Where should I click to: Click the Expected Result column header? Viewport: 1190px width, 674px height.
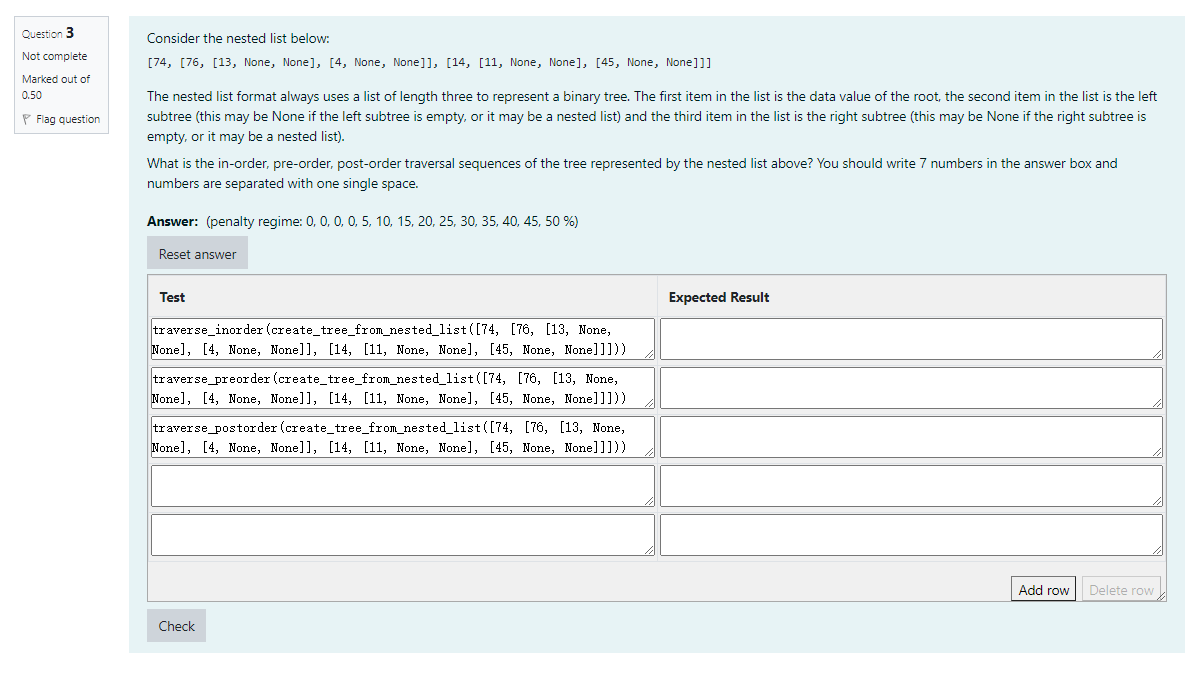(719, 298)
